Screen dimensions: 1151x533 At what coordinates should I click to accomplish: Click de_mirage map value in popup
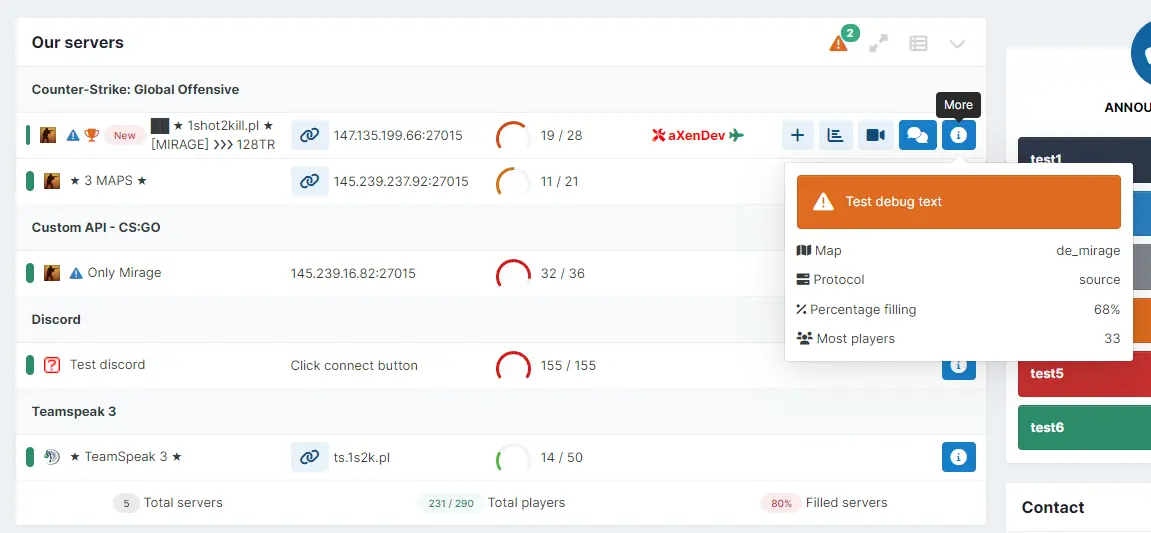pos(1088,250)
